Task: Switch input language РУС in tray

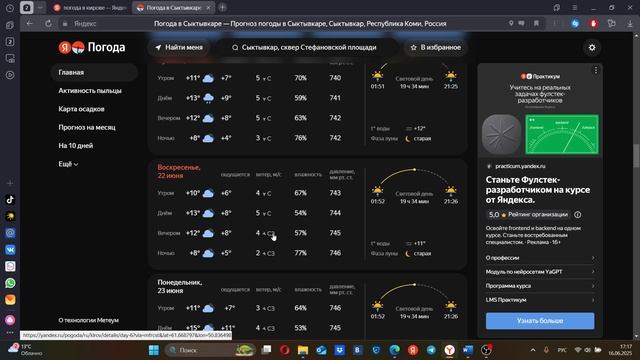Action: pyautogui.click(x=562, y=350)
